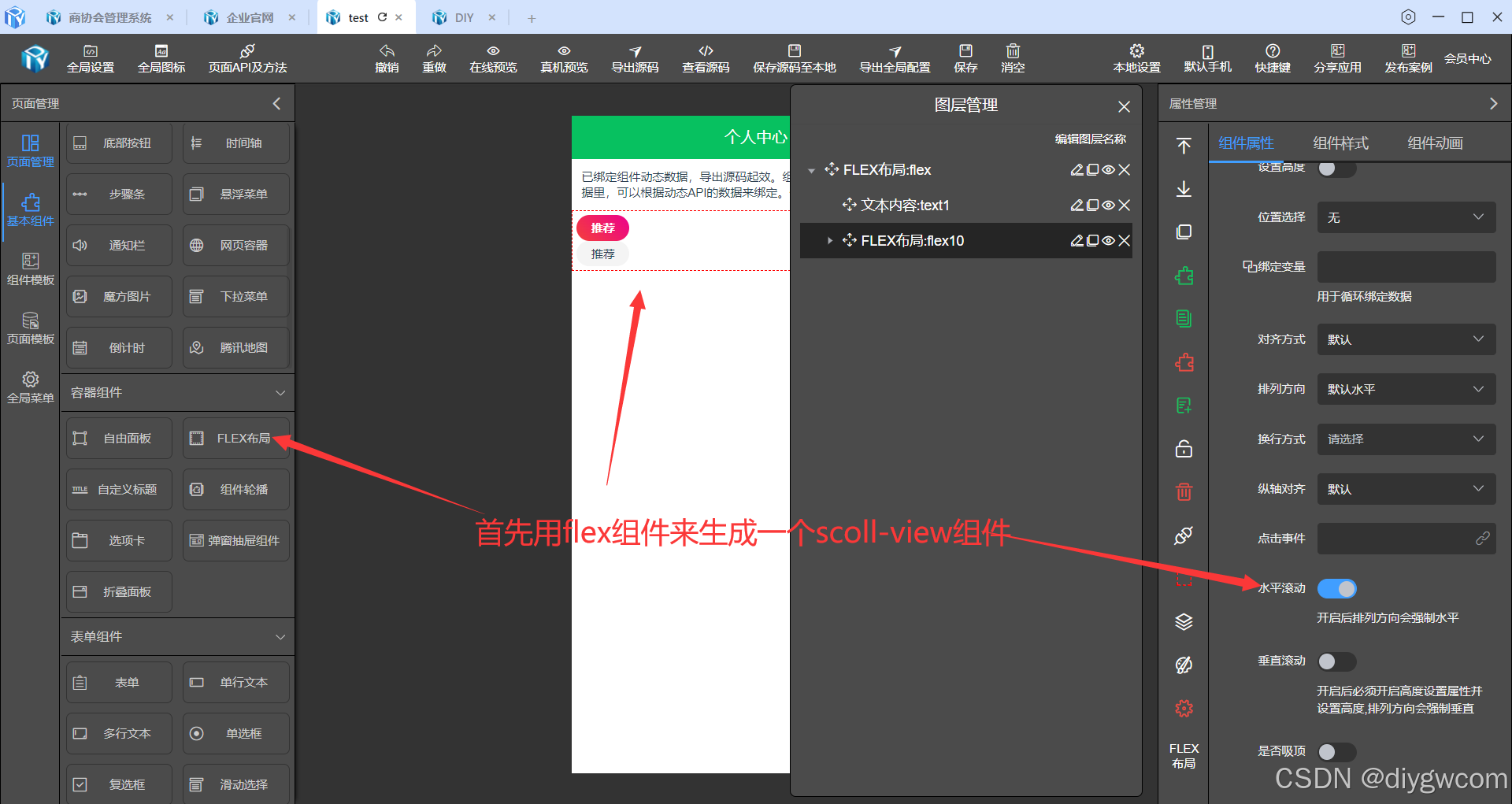Screen dimensions: 1512x804
Task: Click 组件轮播 component button
Action: click(x=235, y=489)
